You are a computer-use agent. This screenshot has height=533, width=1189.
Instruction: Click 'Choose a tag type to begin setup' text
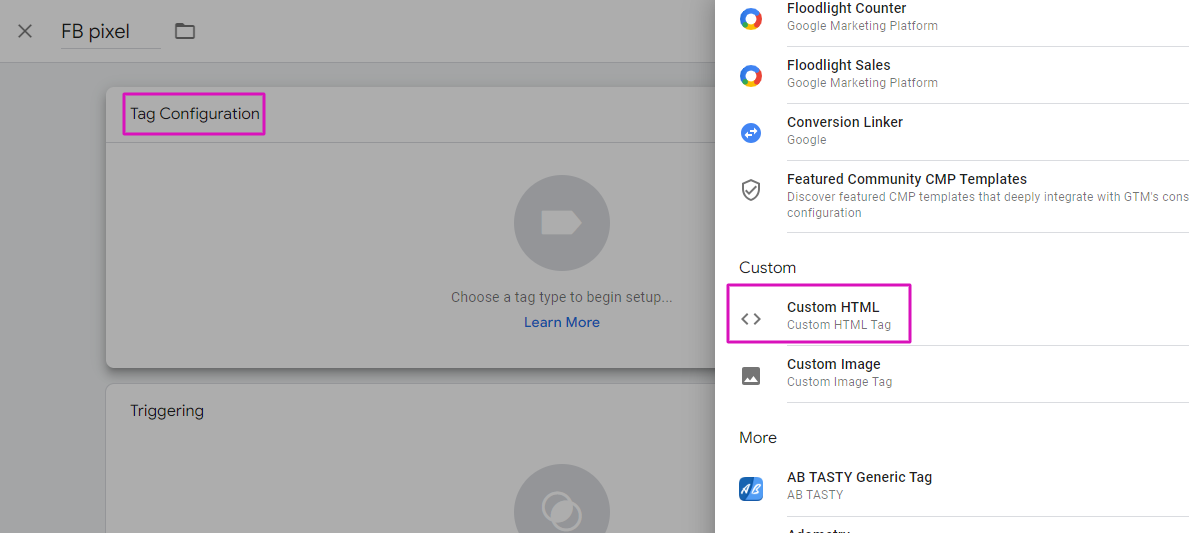click(x=562, y=297)
